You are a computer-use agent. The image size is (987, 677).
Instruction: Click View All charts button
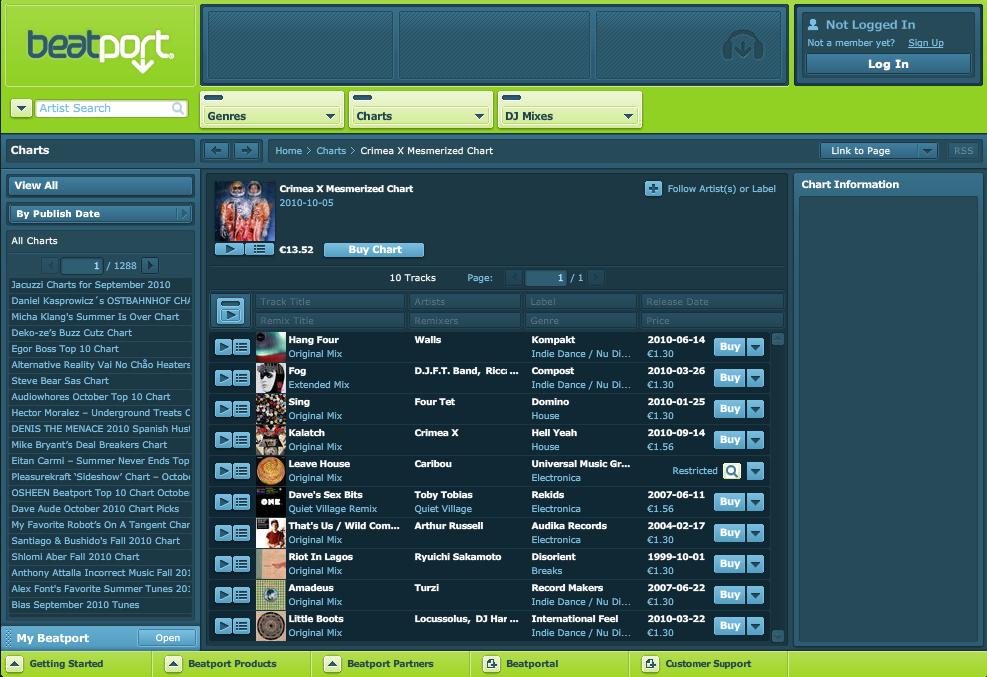101,186
